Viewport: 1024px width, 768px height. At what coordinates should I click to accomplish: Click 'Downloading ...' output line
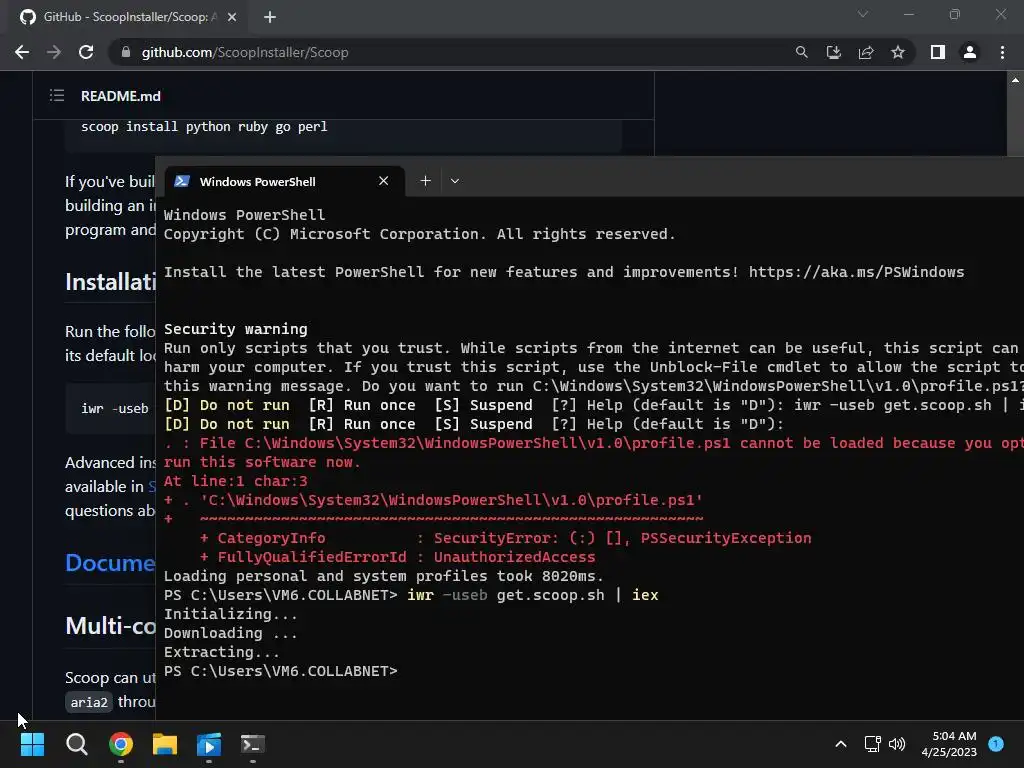[x=231, y=633]
